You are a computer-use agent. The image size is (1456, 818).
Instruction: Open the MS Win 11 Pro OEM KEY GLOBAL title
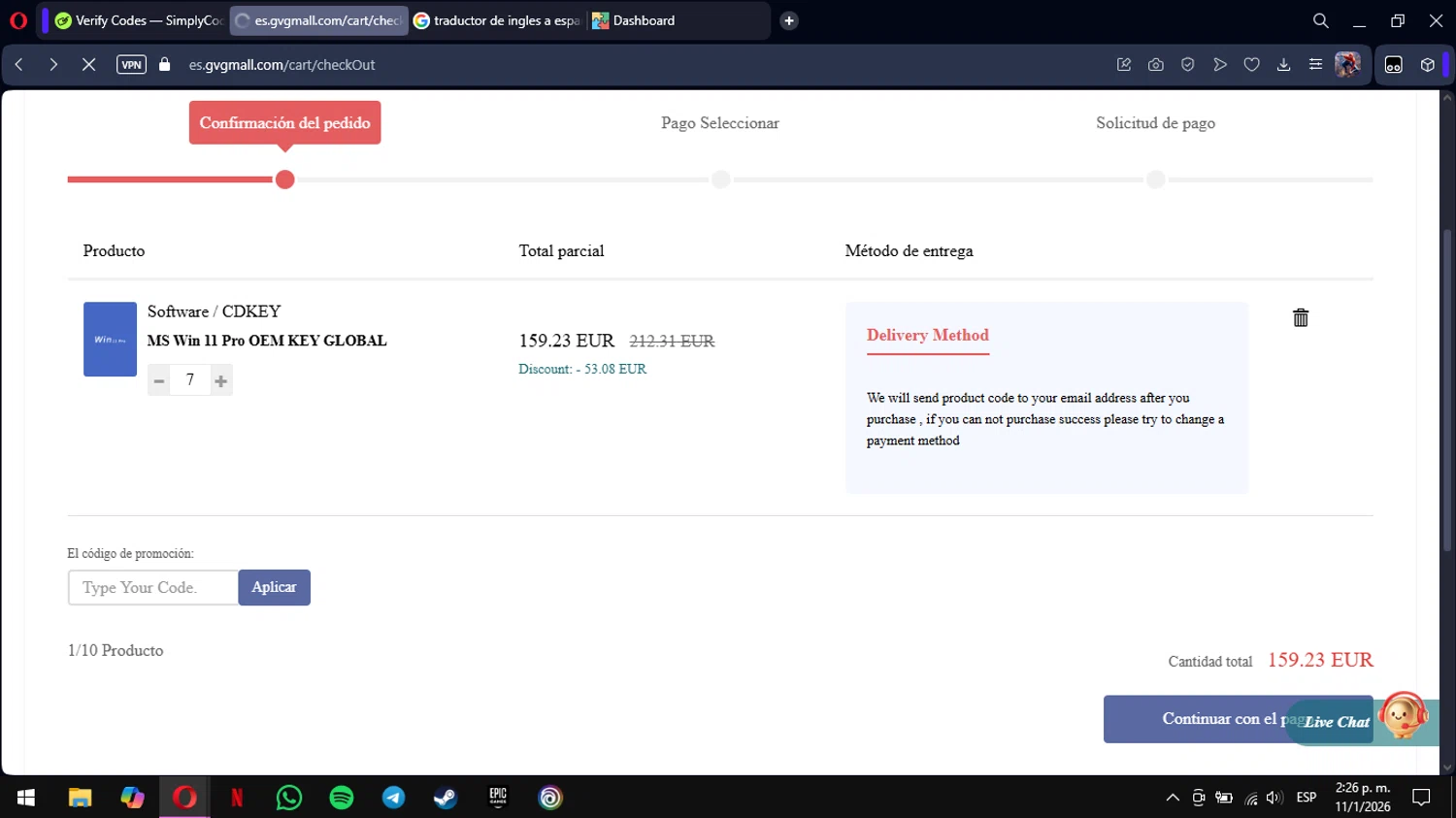[x=267, y=341]
